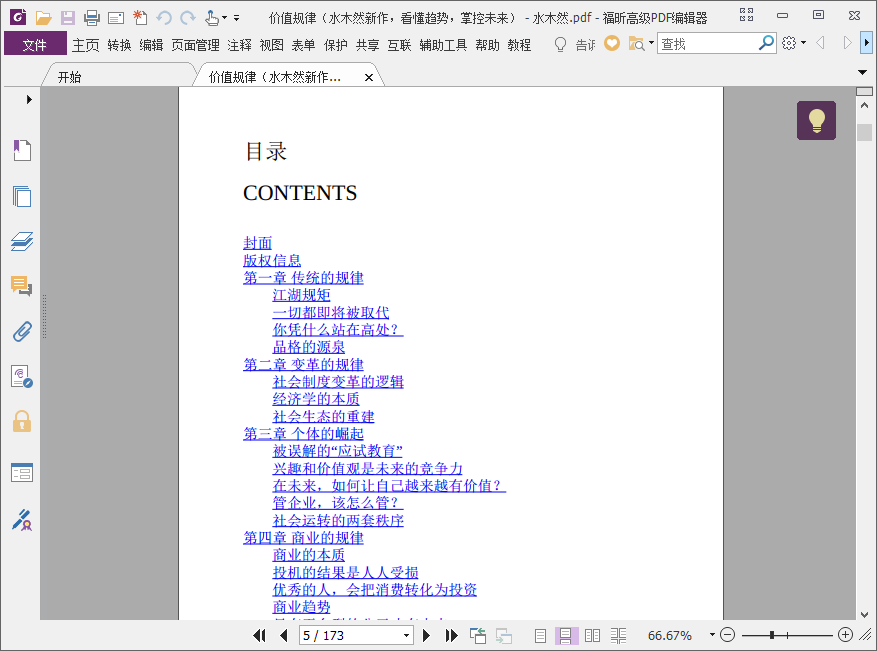
Task: Open the 主页 ribbon tab
Action: (x=86, y=45)
